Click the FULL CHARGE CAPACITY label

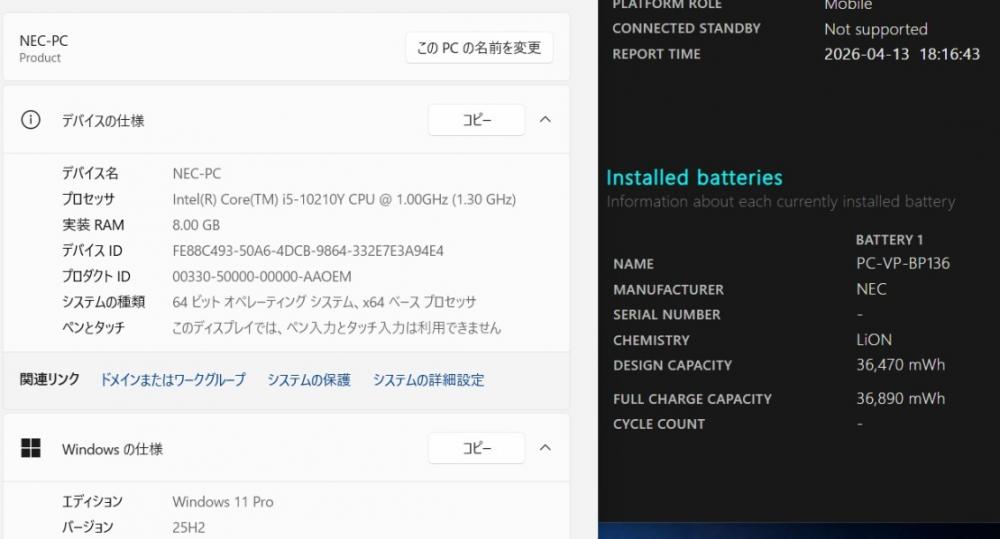(x=692, y=399)
